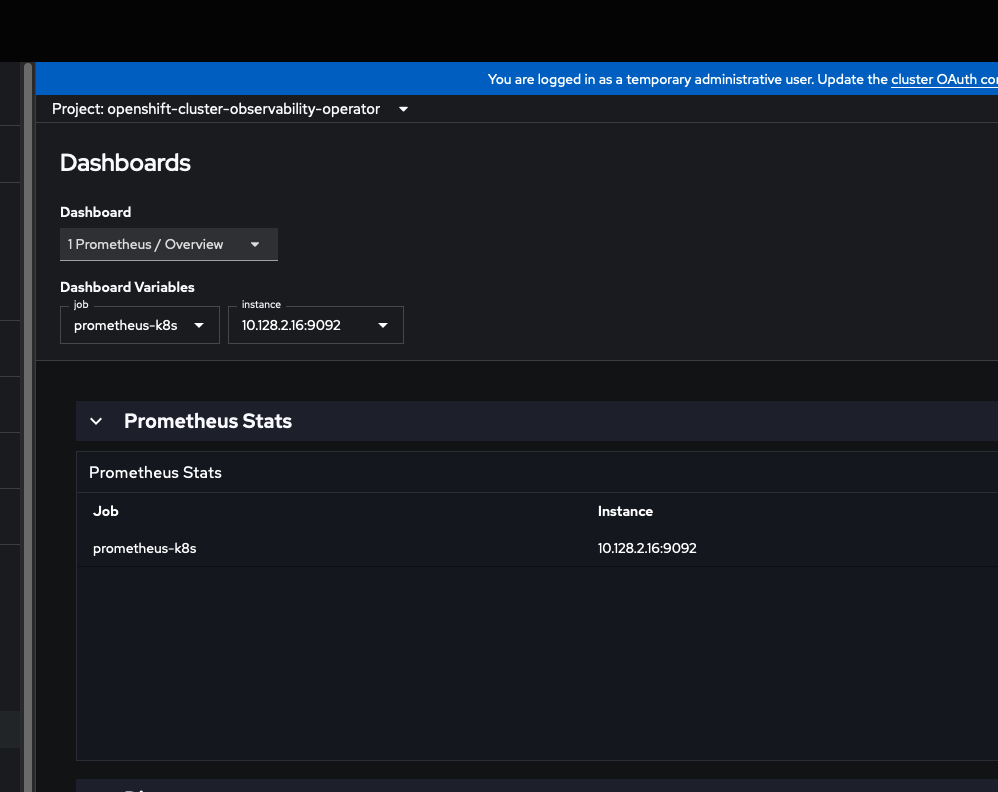This screenshot has width=998, height=792.
Task: Select the prometheus-k8s table cell
Action: 144,548
